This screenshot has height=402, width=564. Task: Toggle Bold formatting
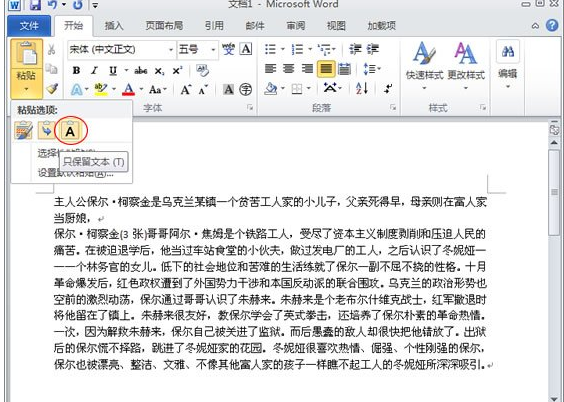point(76,70)
